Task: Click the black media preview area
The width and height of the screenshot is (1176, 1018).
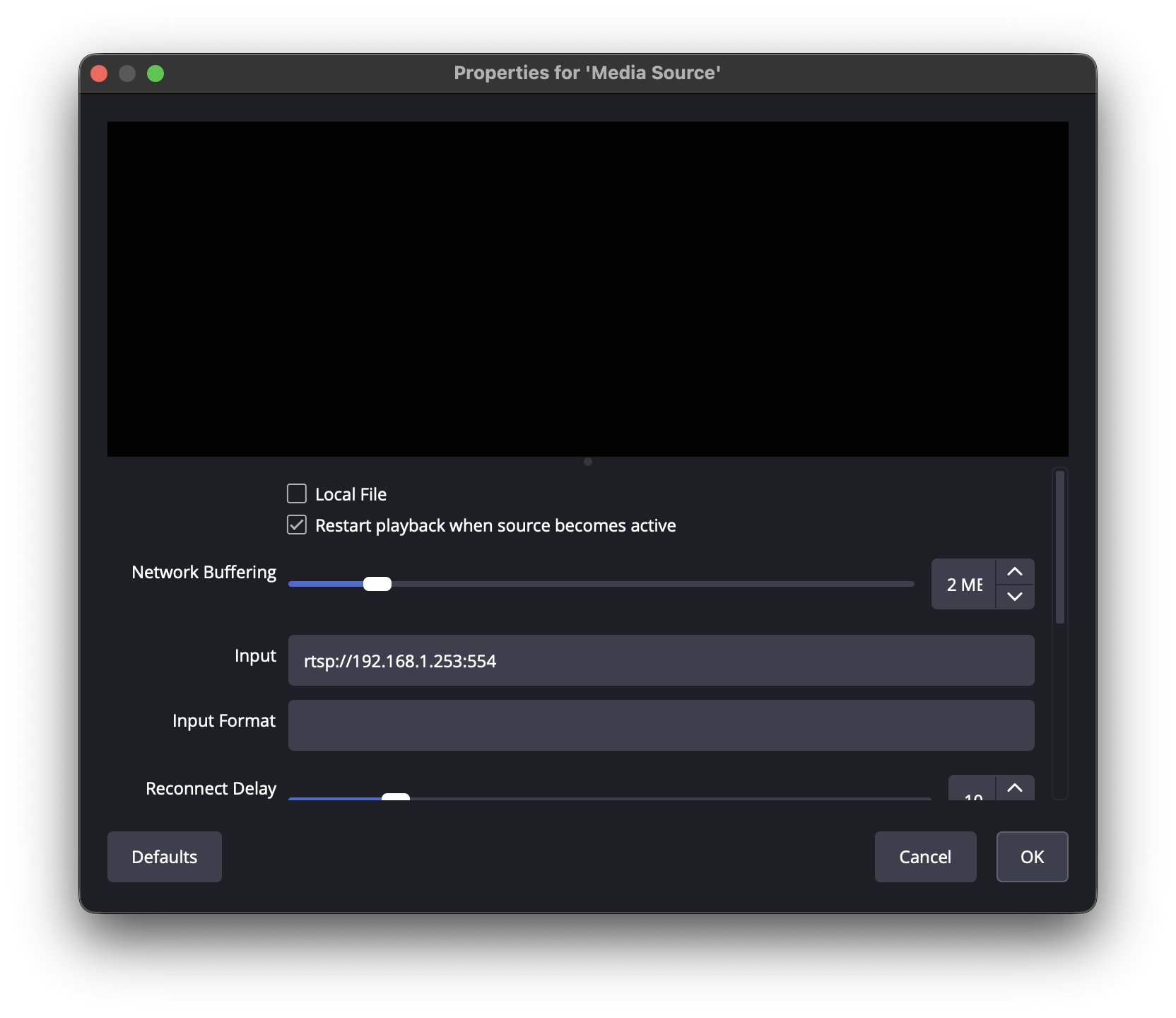Action: pos(587,288)
